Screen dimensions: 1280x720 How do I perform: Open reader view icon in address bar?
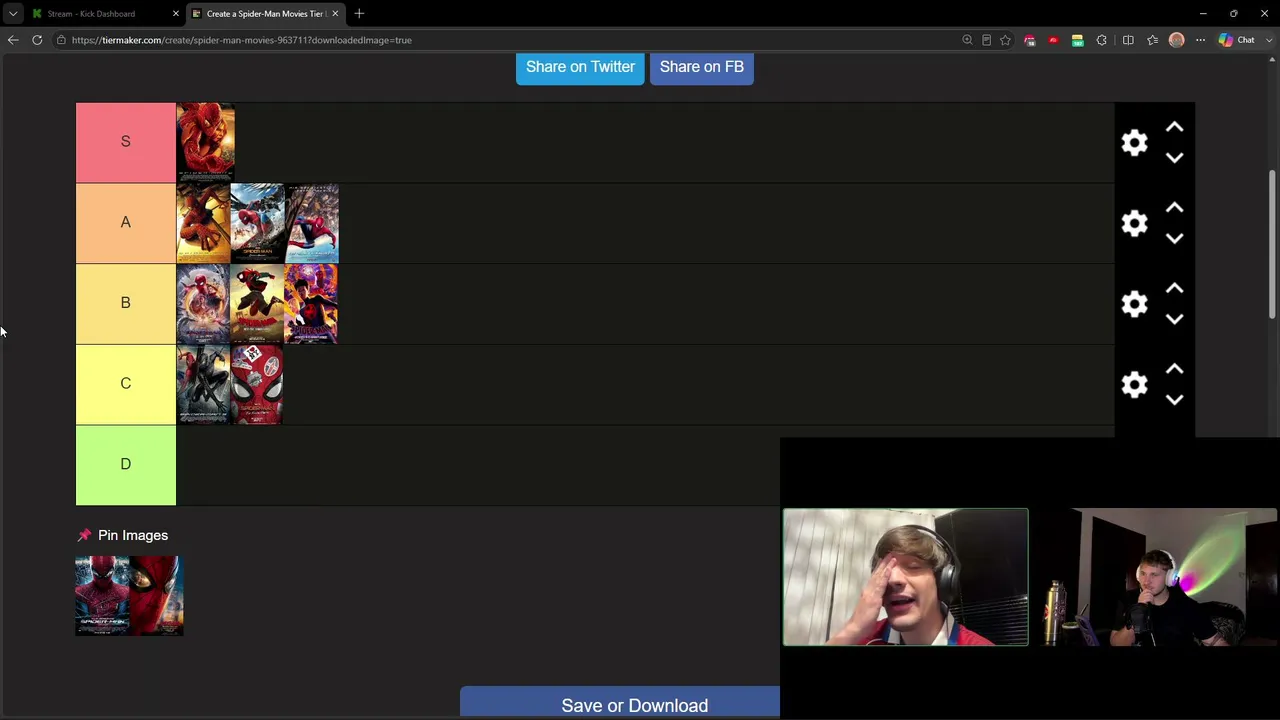[x=986, y=40]
